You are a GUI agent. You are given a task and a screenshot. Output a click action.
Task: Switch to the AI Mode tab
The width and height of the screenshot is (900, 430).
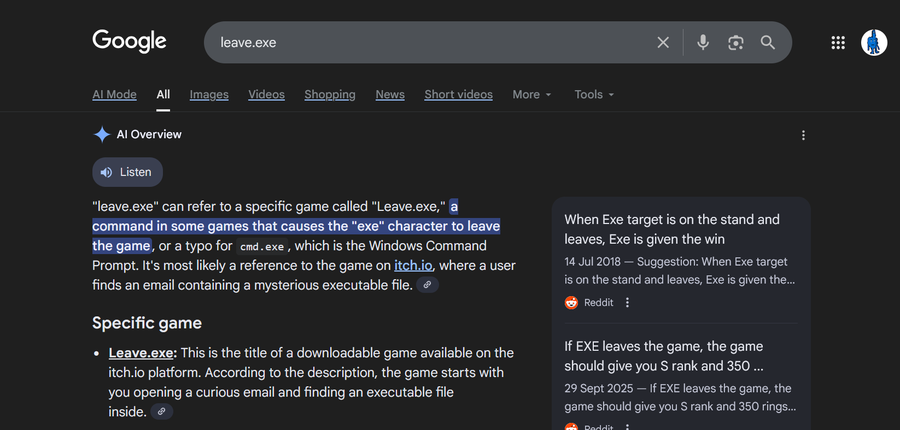[114, 94]
